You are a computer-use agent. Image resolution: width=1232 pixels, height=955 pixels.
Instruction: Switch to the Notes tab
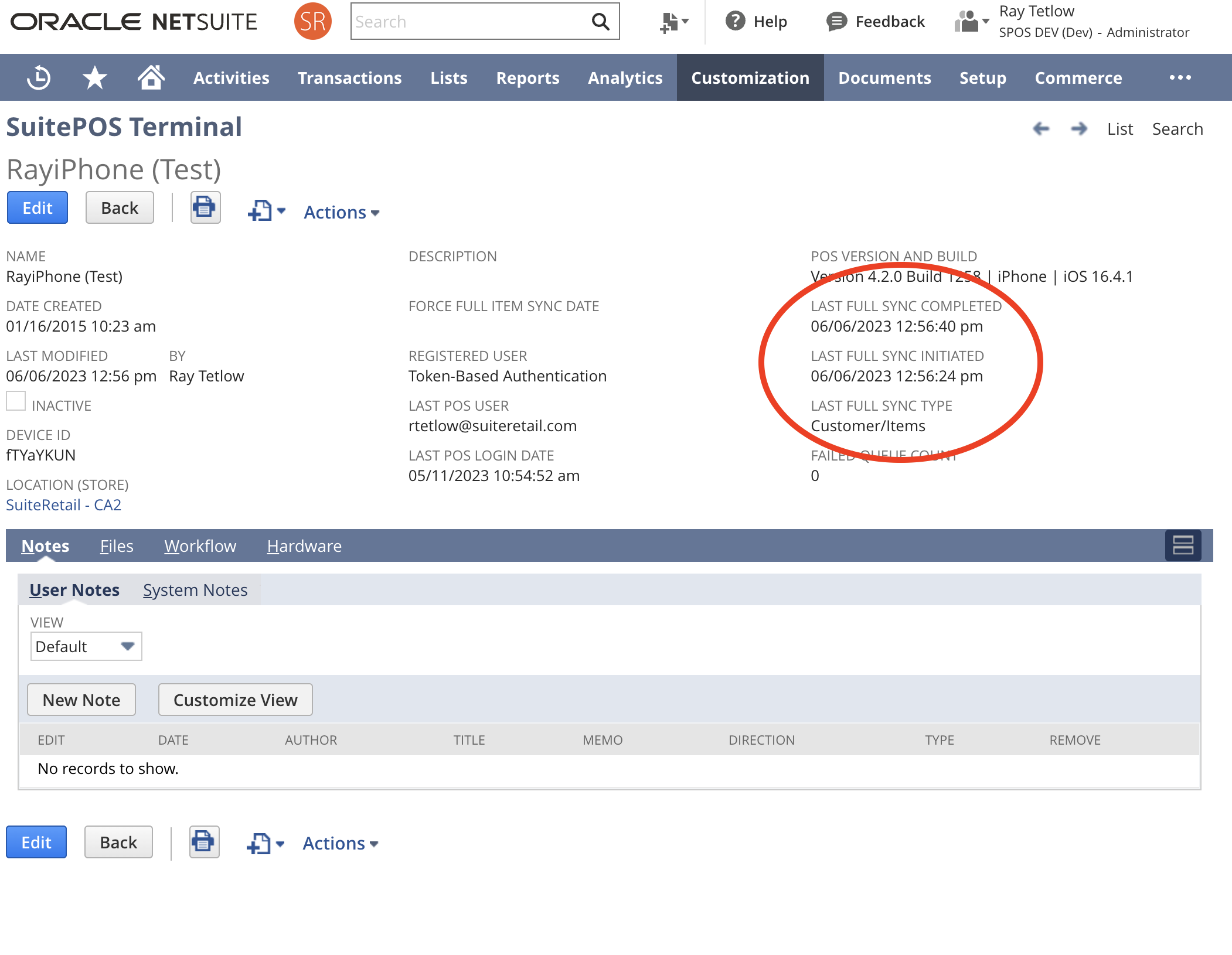click(45, 546)
